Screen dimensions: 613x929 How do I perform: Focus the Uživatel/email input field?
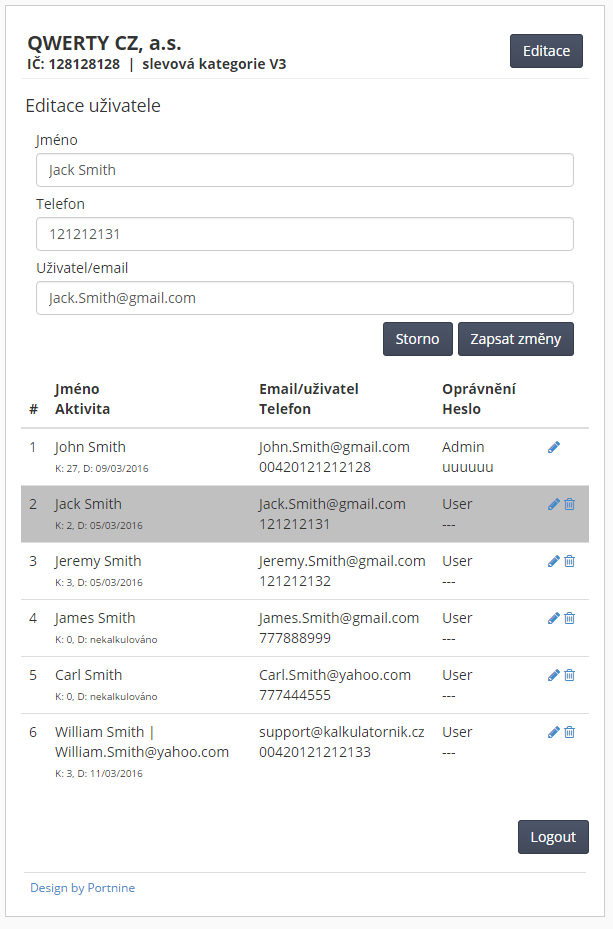[304, 298]
